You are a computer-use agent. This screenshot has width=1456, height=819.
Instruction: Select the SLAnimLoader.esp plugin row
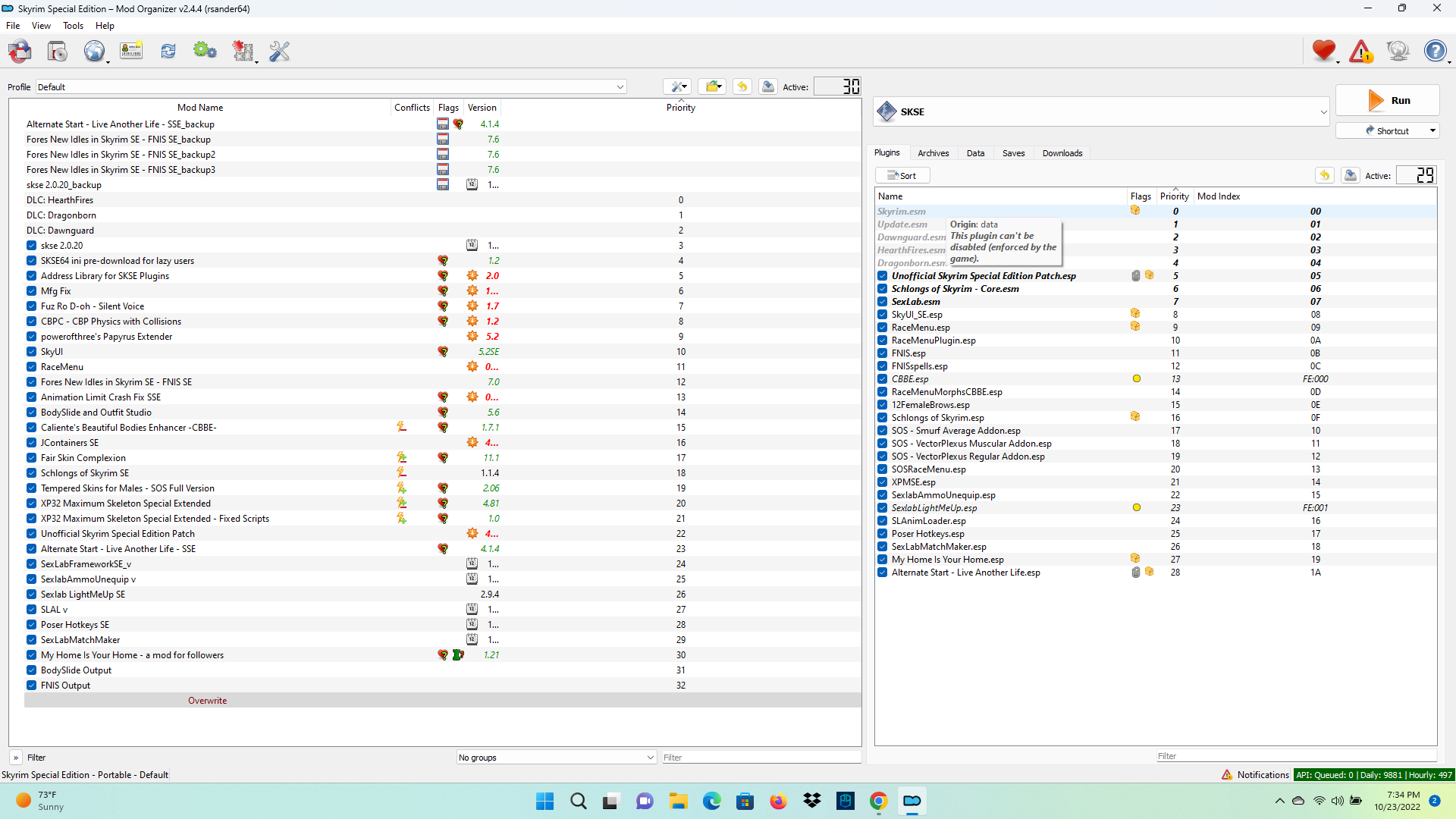click(1156, 521)
